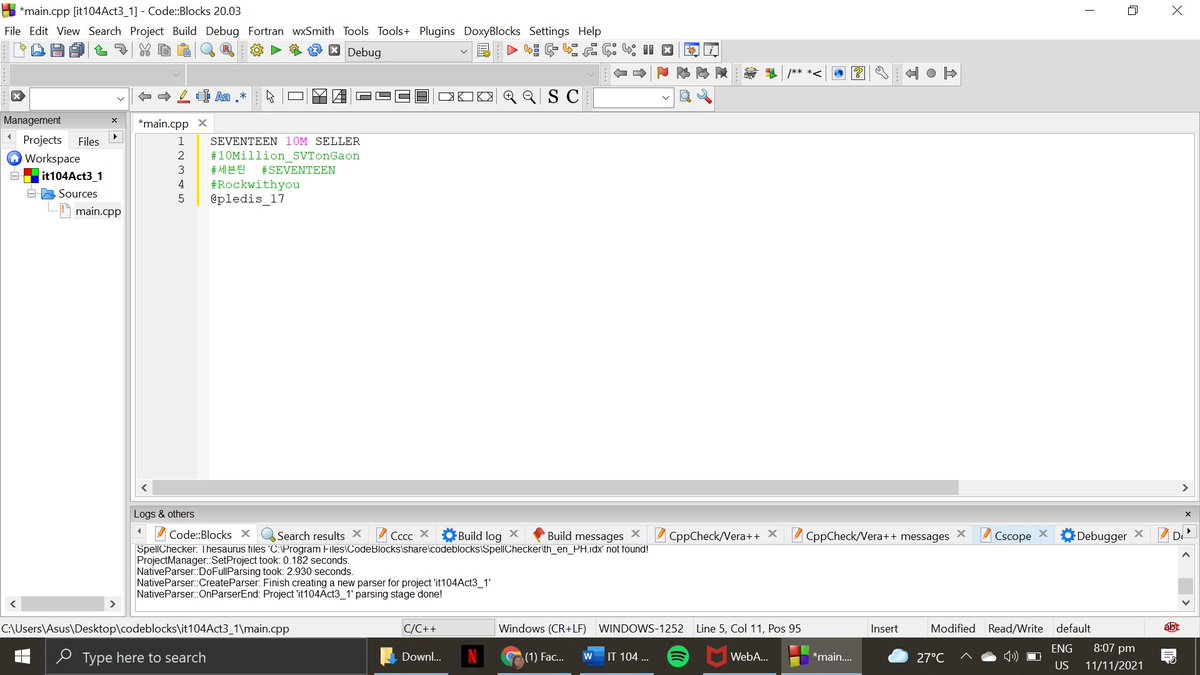The width and height of the screenshot is (1200, 675).
Task: Open the Windows Start menu
Action: click(23, 657)
